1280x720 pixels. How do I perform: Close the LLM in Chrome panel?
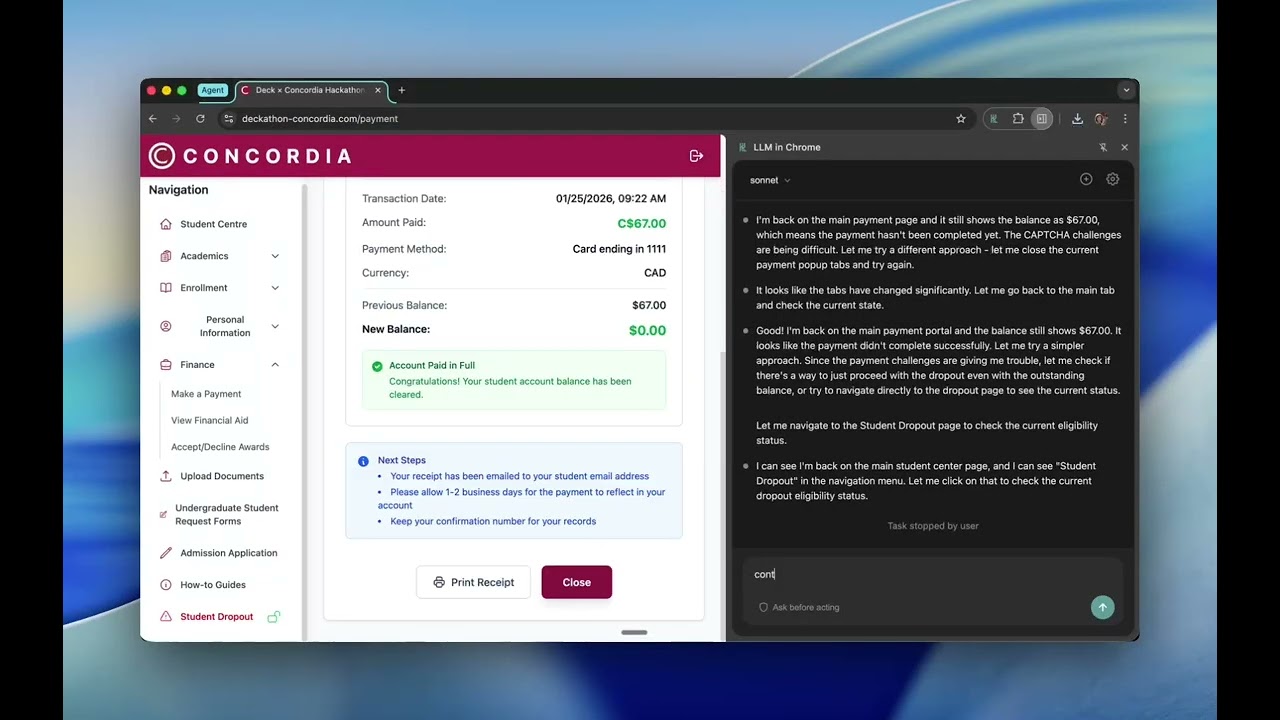(x=1124, y=147)
